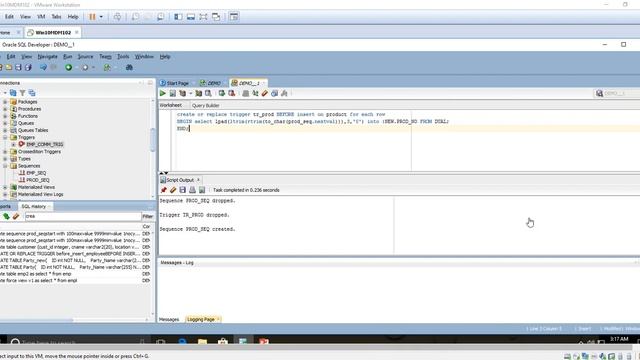Select the Crossedition Triggers node
640x360 pixels.
pos(39,151)
